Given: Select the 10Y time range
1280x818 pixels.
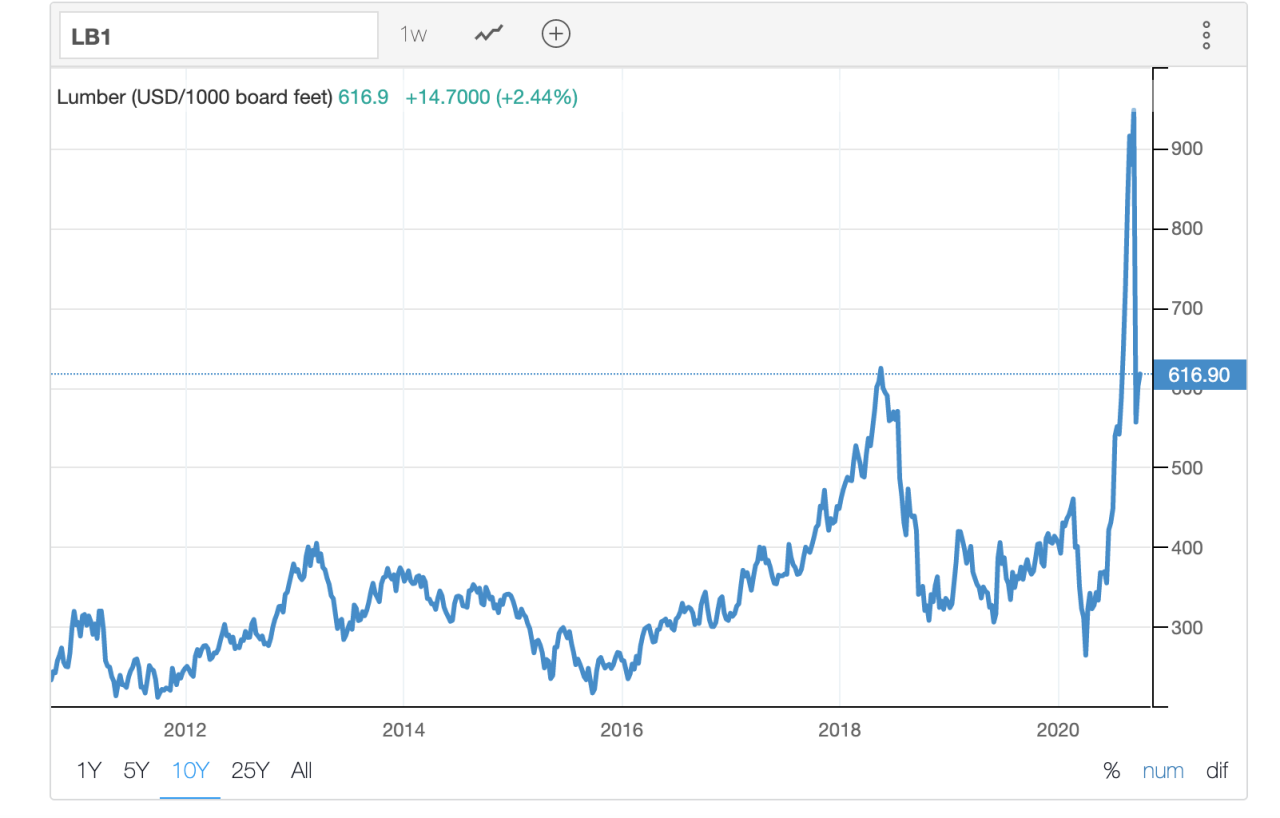Looking at the screenshot, I should 190,770.
